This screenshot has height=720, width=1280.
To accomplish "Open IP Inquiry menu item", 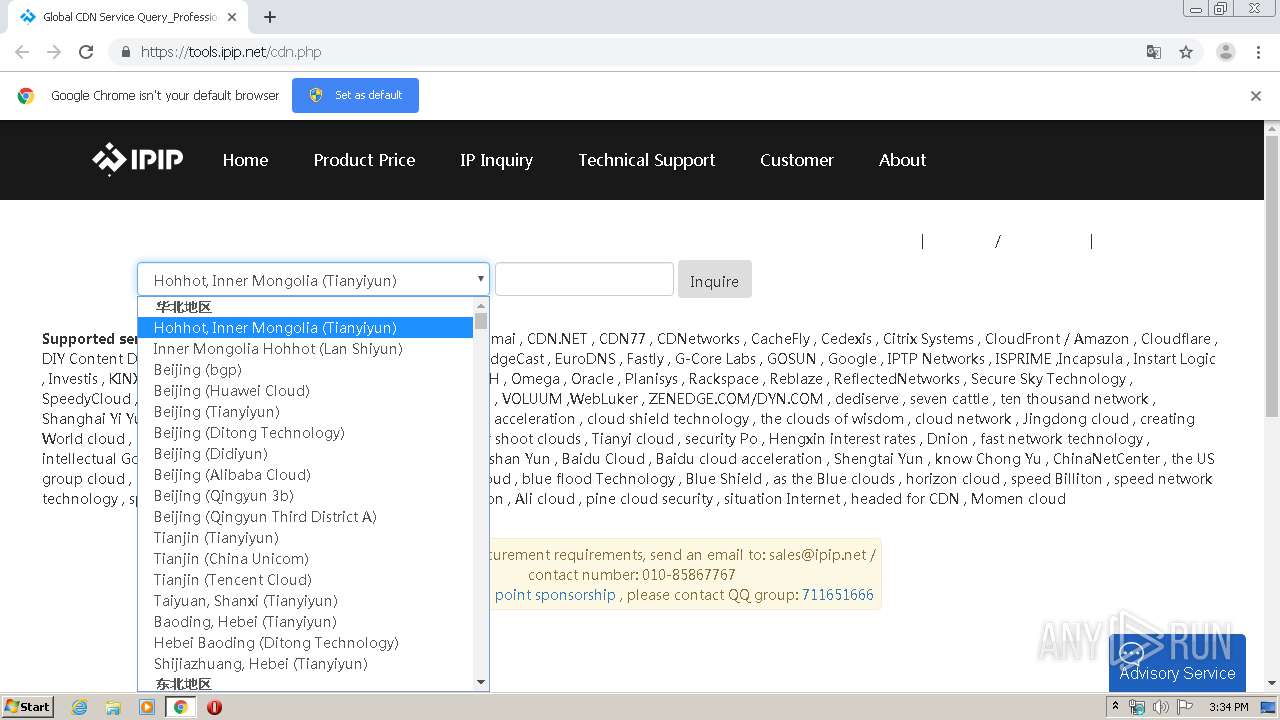I will pos(496,160).
